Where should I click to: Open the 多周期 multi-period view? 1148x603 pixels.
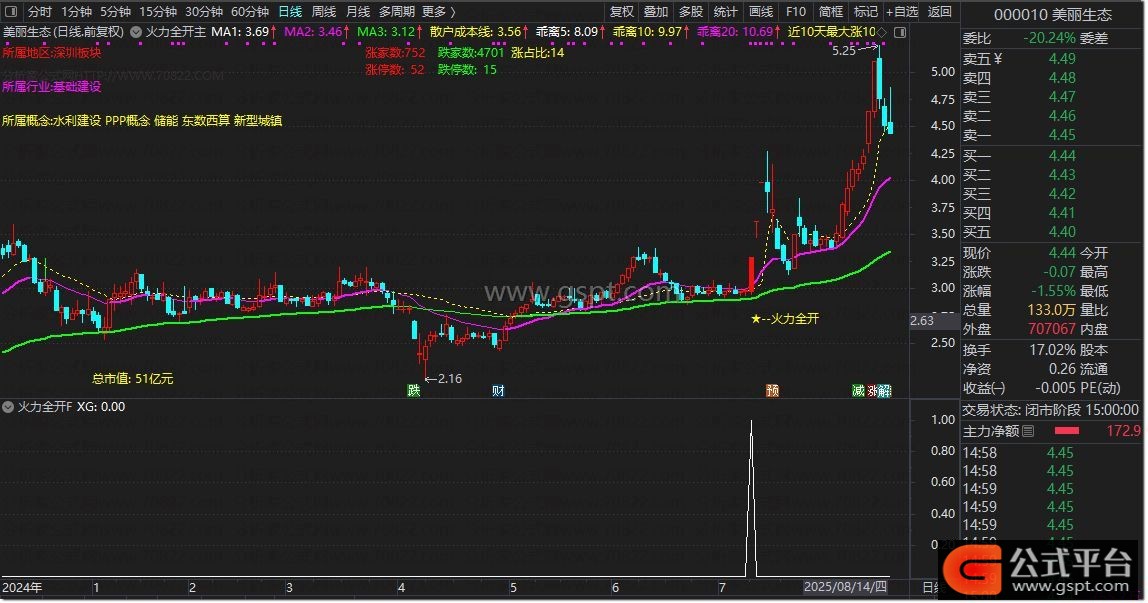[397, 12]
